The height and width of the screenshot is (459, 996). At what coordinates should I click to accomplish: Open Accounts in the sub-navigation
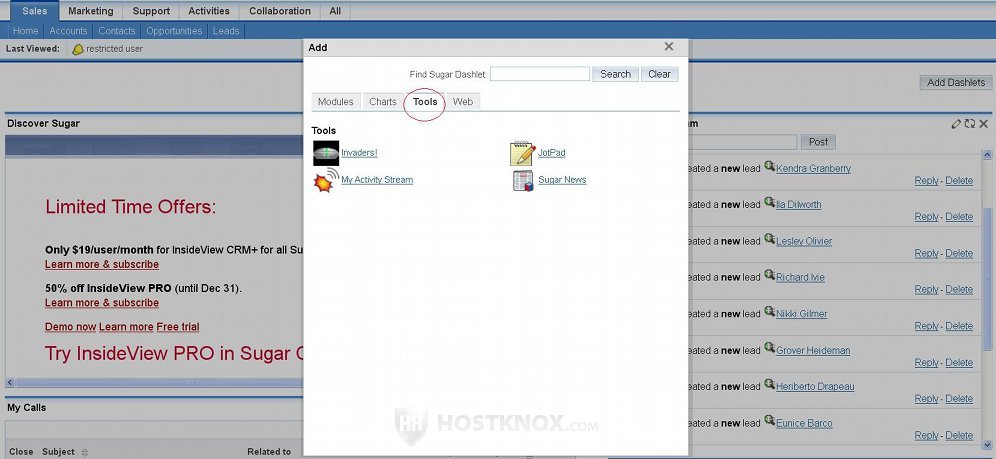click(68, 30)
